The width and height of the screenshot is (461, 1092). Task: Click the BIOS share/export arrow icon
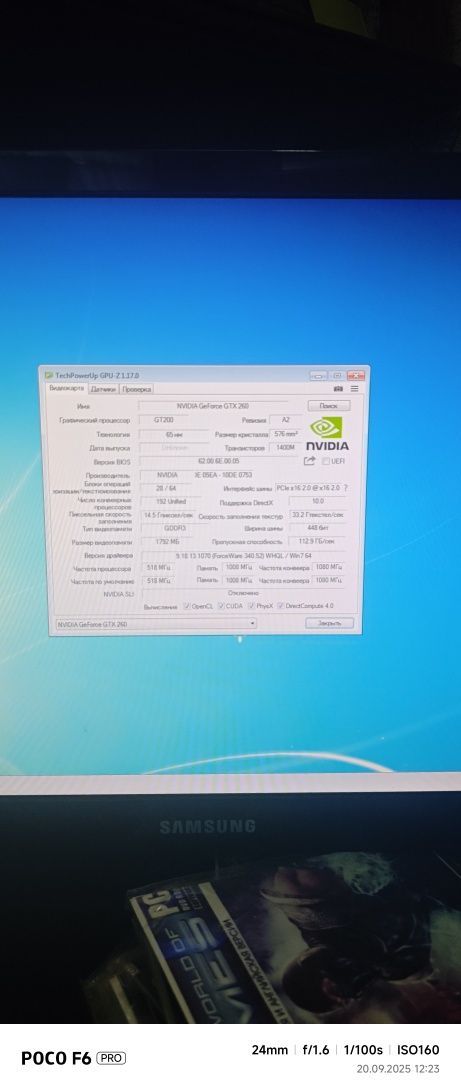309,460
